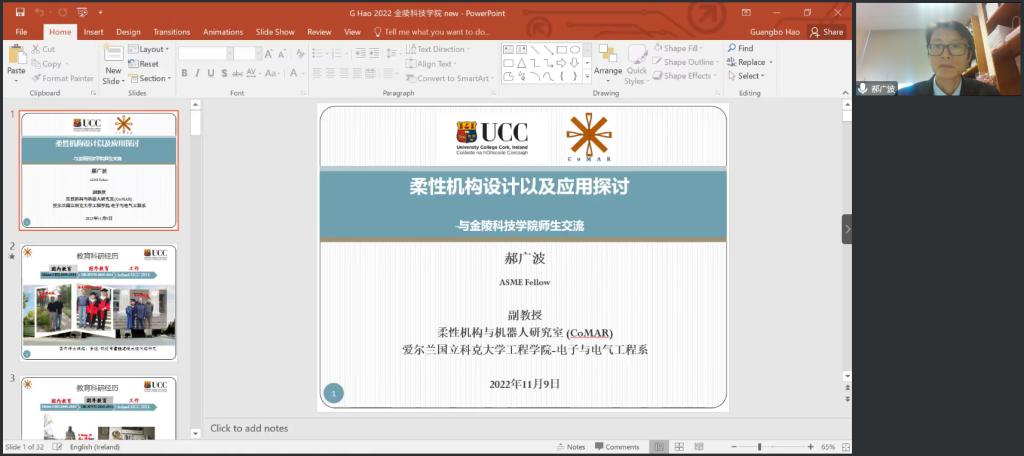Expand the Replace dropdown arrow

pos(770,62)
